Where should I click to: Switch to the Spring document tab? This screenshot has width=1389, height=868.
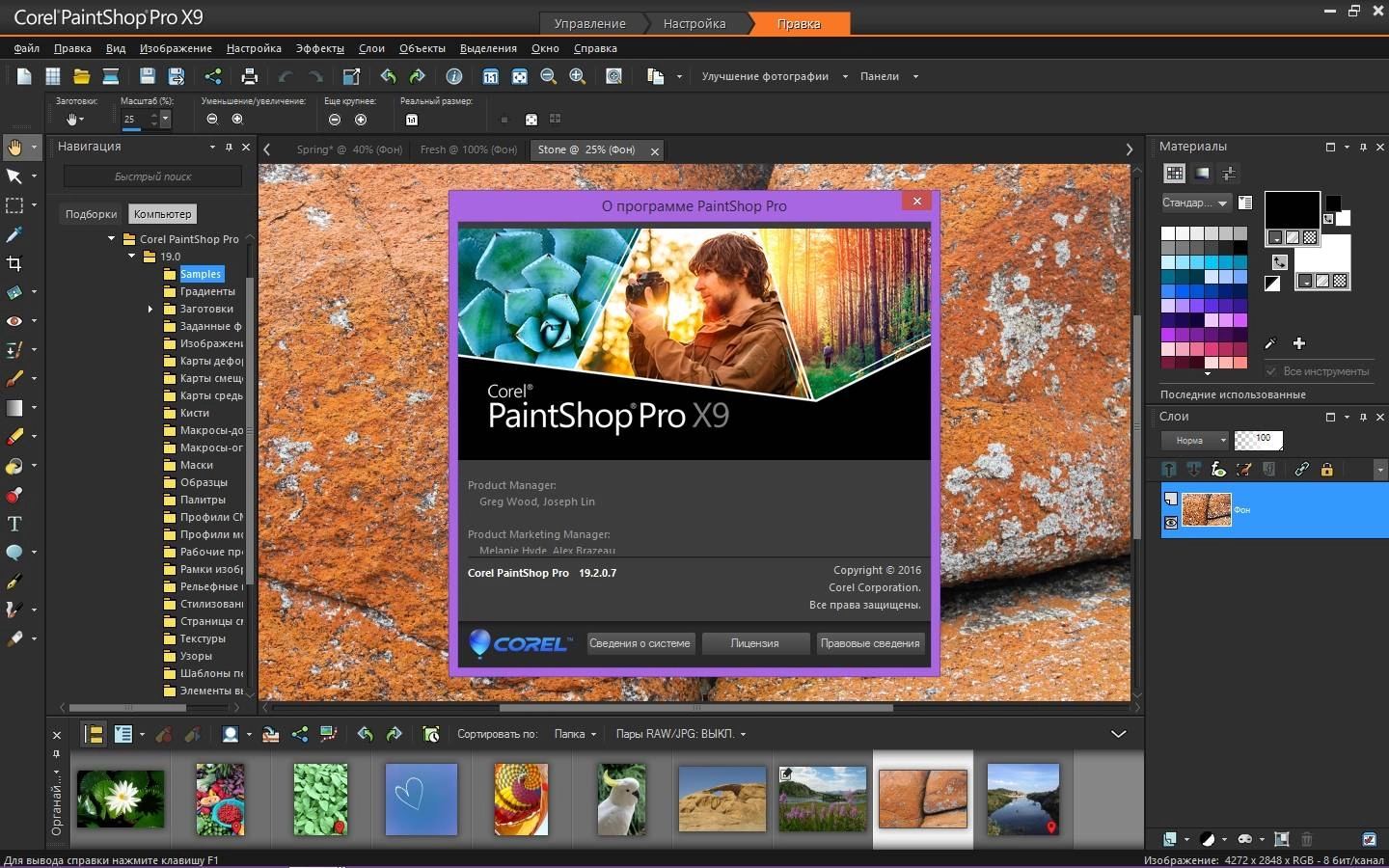349,149
